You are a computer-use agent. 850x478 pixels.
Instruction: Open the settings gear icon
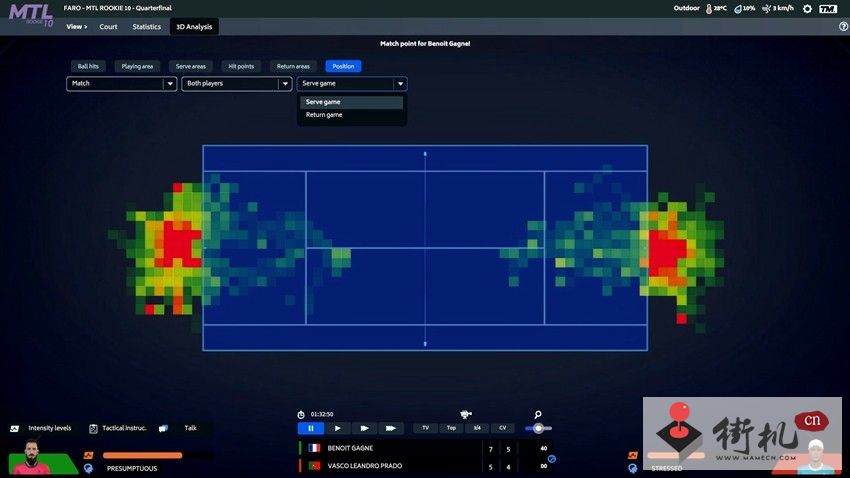coord(807,9)
